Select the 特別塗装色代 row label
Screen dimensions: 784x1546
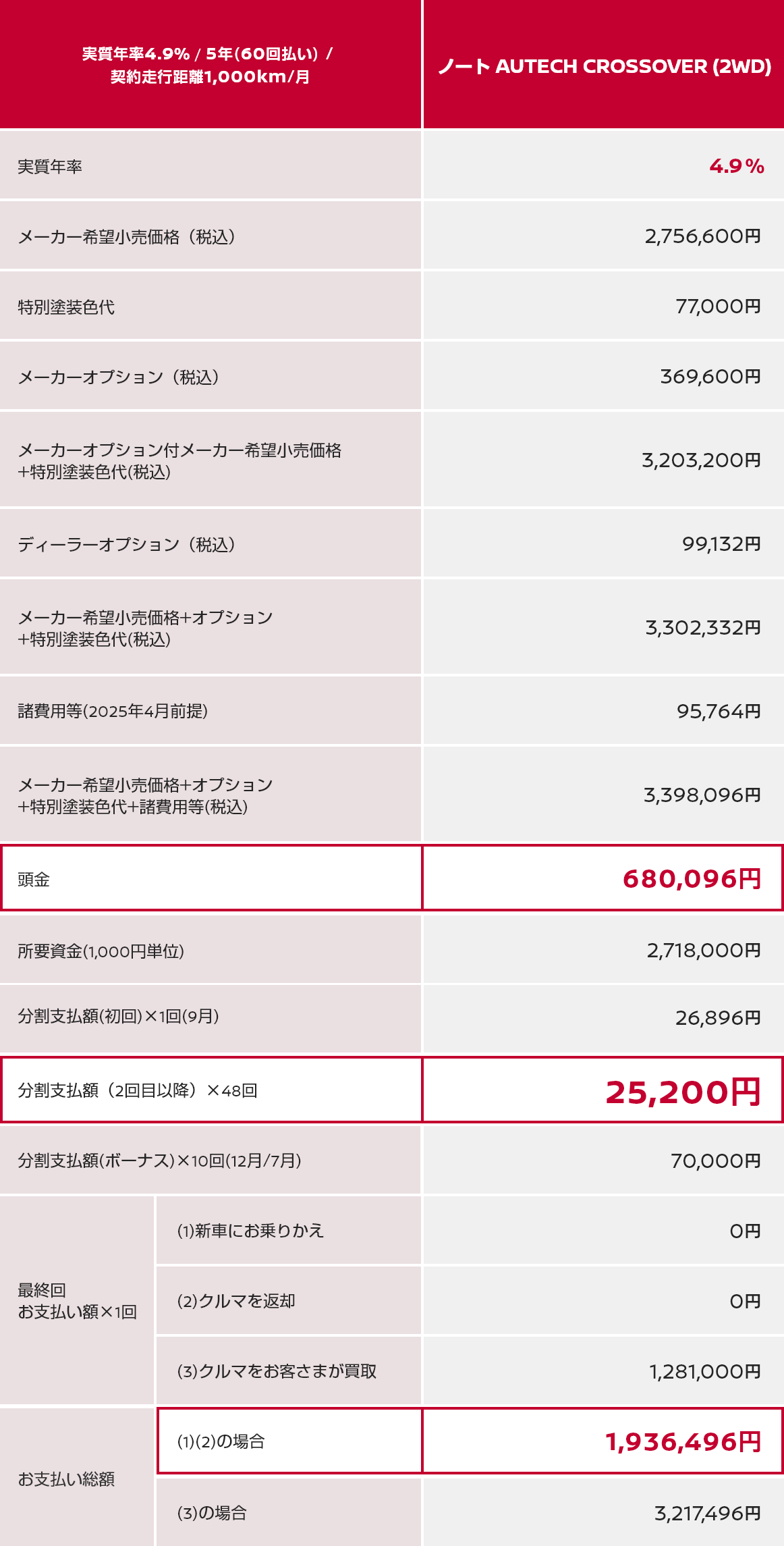[66, 307]
